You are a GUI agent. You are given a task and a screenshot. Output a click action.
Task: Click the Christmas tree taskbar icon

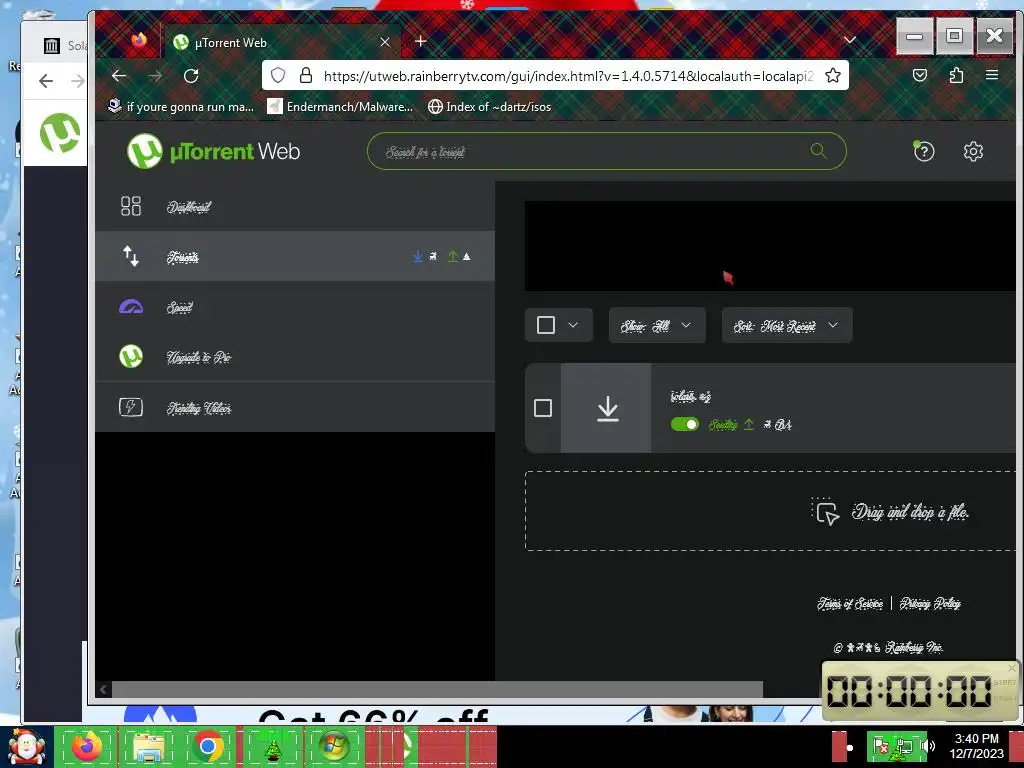point(272,746)
